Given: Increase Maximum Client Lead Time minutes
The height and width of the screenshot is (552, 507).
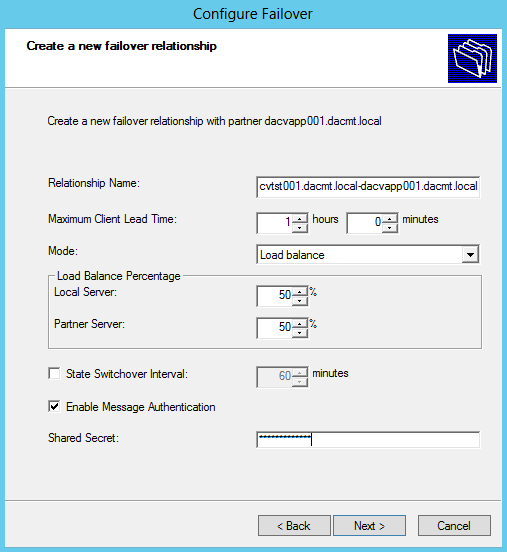Looking at the screenshot, I should 389,219.
